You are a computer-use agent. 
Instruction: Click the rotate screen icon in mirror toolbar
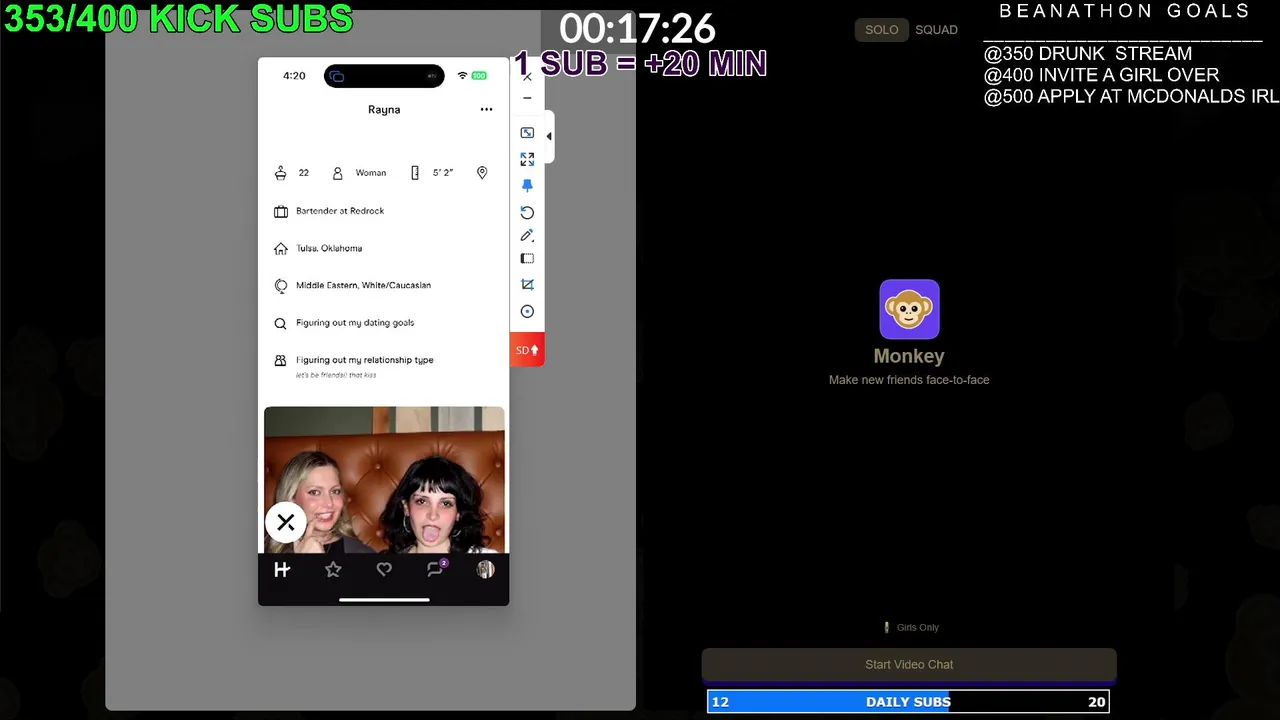point(527,212)
